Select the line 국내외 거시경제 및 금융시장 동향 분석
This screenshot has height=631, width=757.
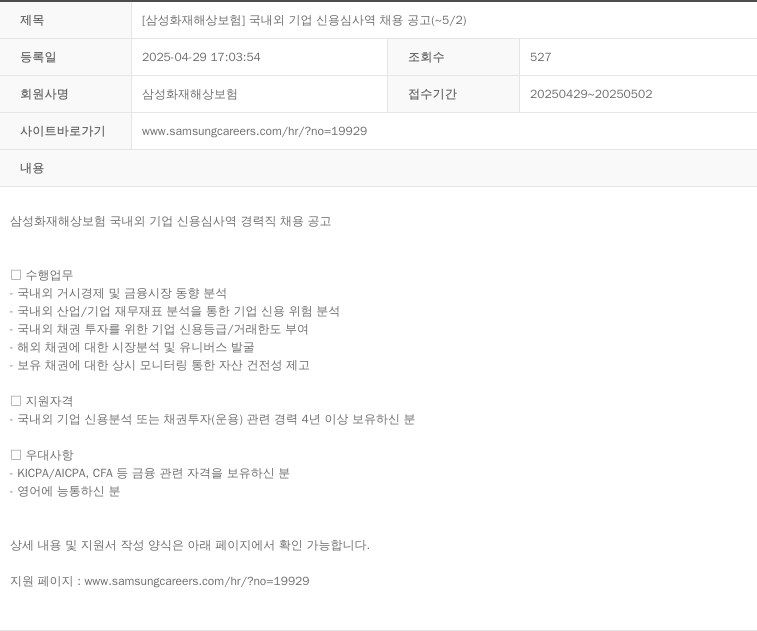point(118,294)
